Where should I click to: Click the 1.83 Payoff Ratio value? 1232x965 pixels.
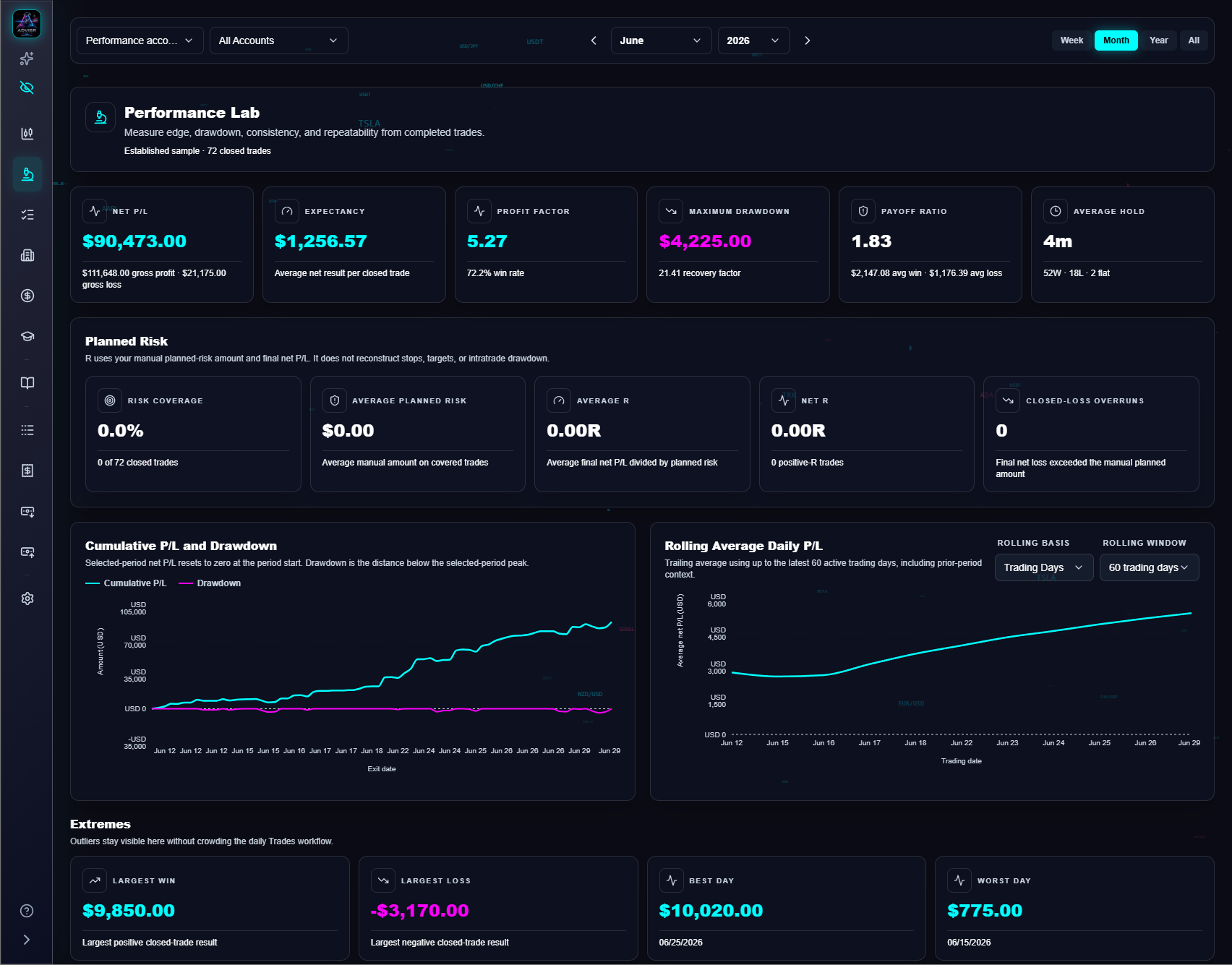[871, 241]
